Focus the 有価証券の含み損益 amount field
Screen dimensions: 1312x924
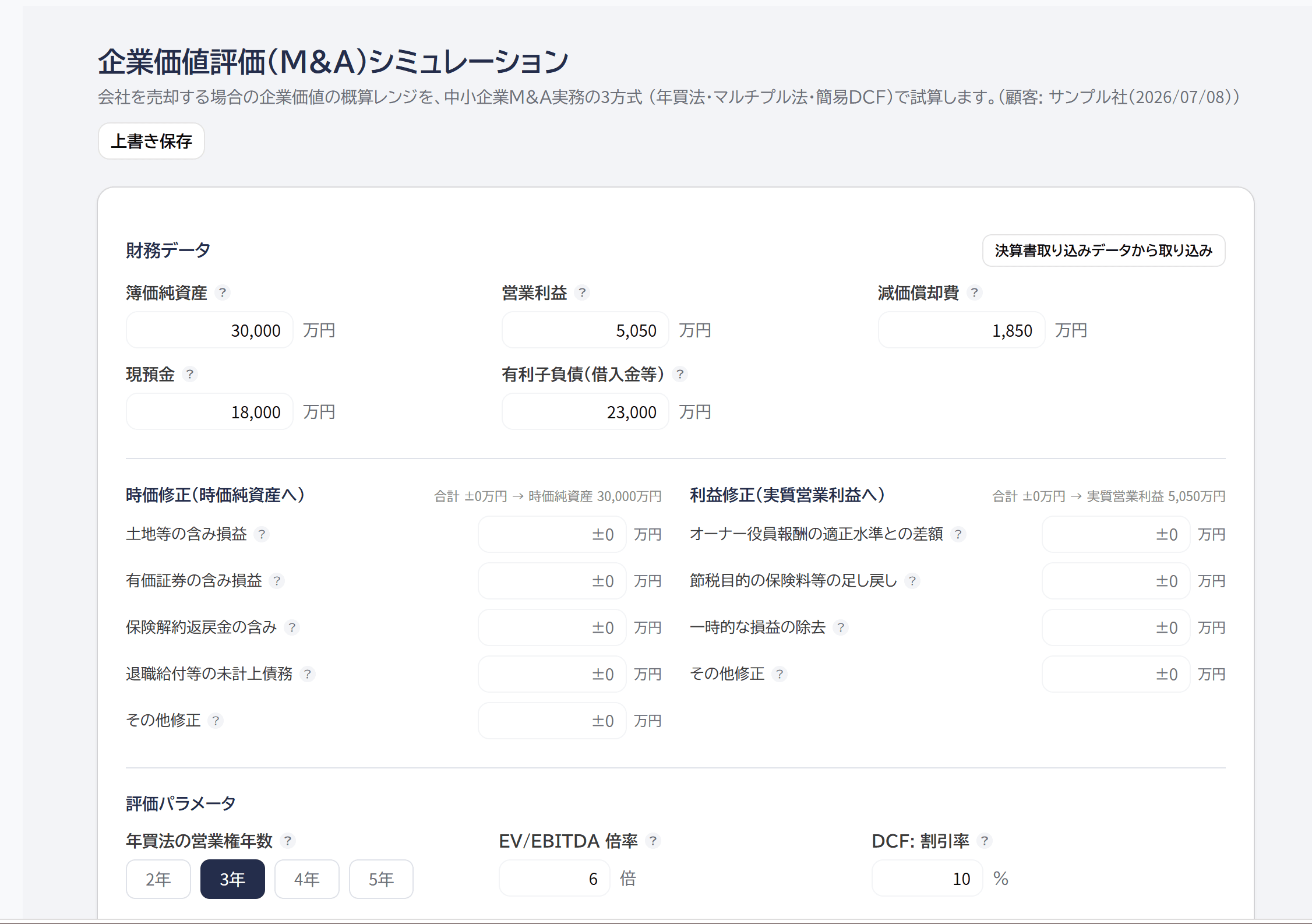(552, 581)
